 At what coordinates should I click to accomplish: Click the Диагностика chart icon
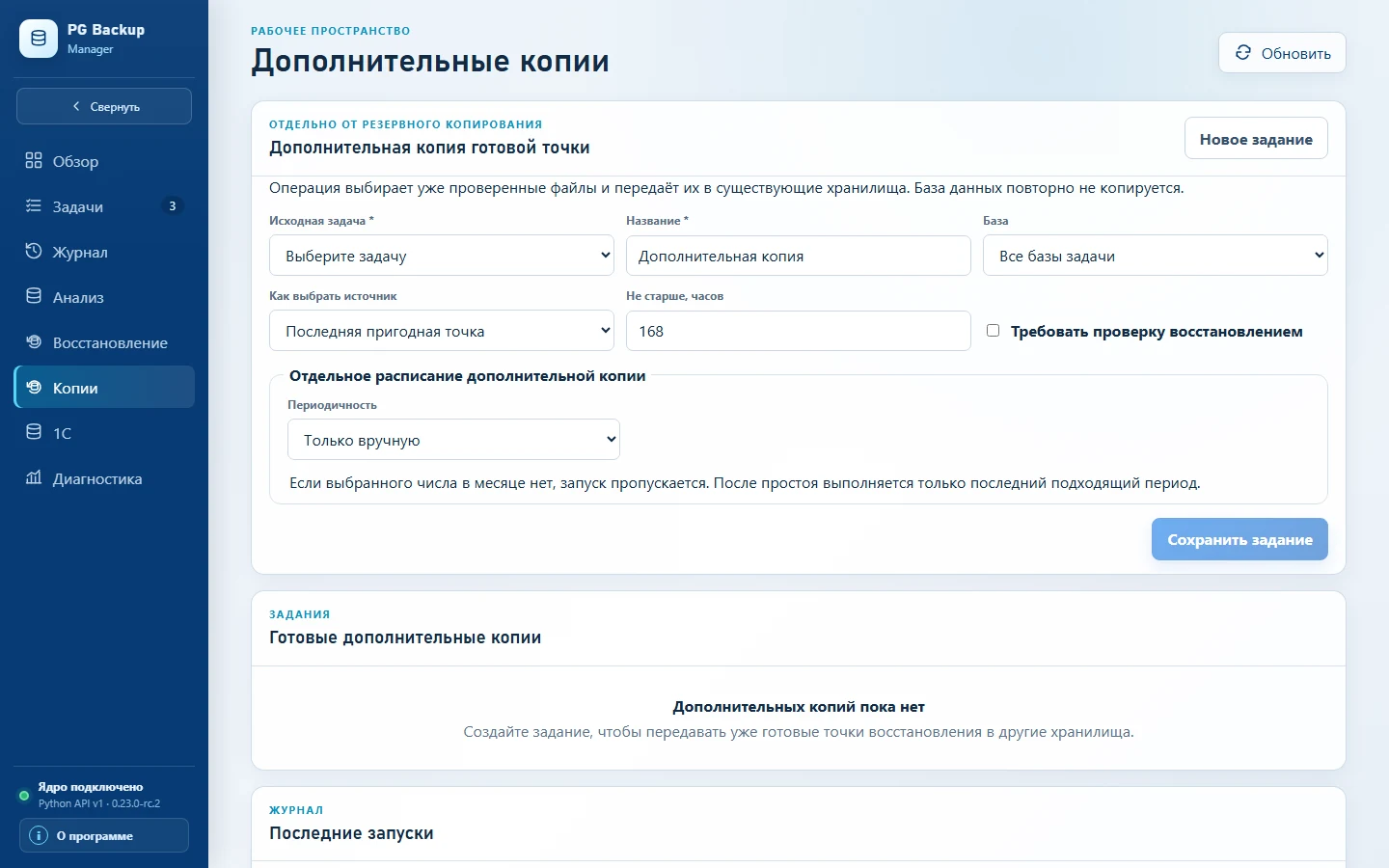[34, 477]
